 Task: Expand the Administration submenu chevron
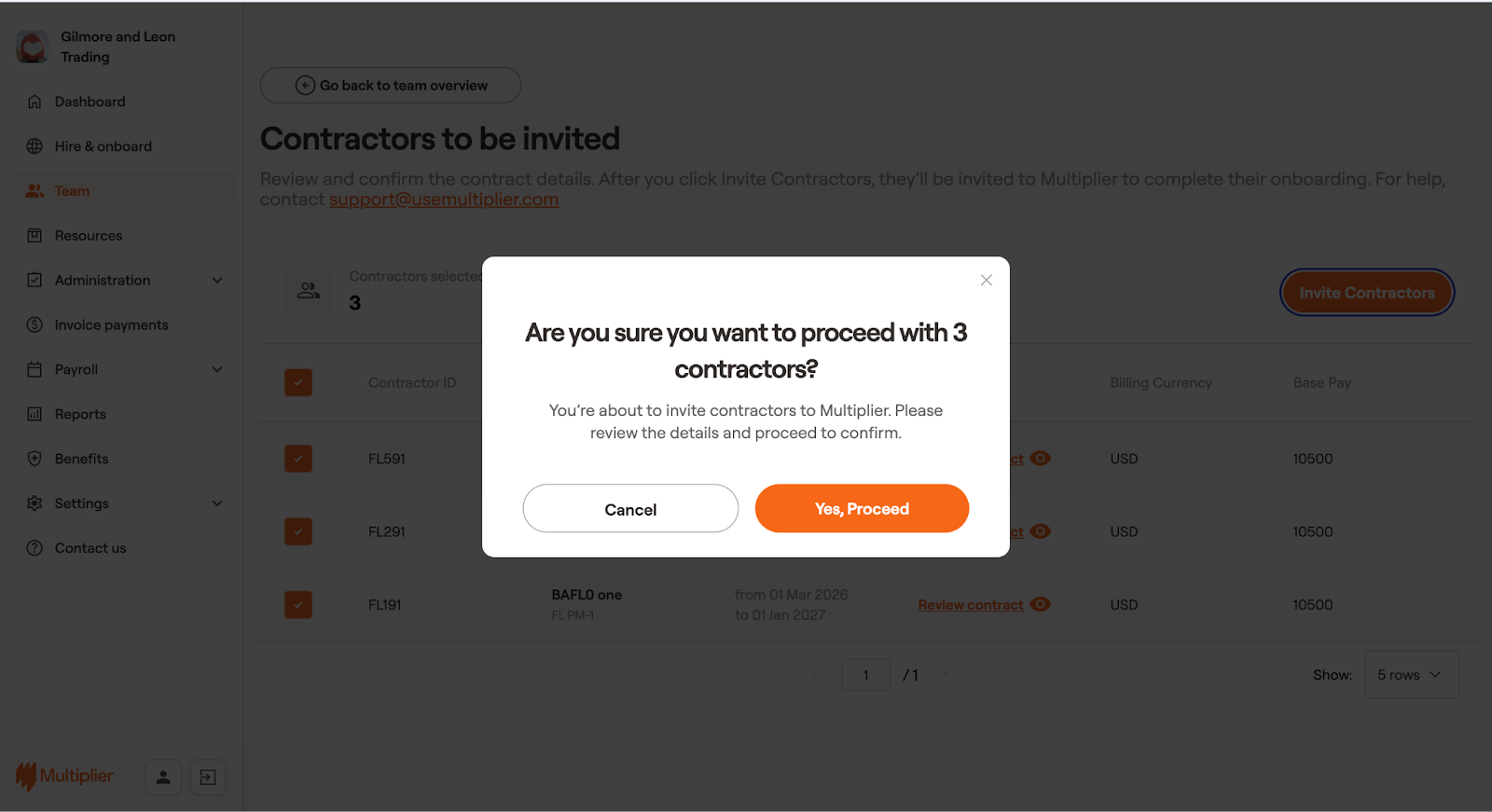pos(217,280)
